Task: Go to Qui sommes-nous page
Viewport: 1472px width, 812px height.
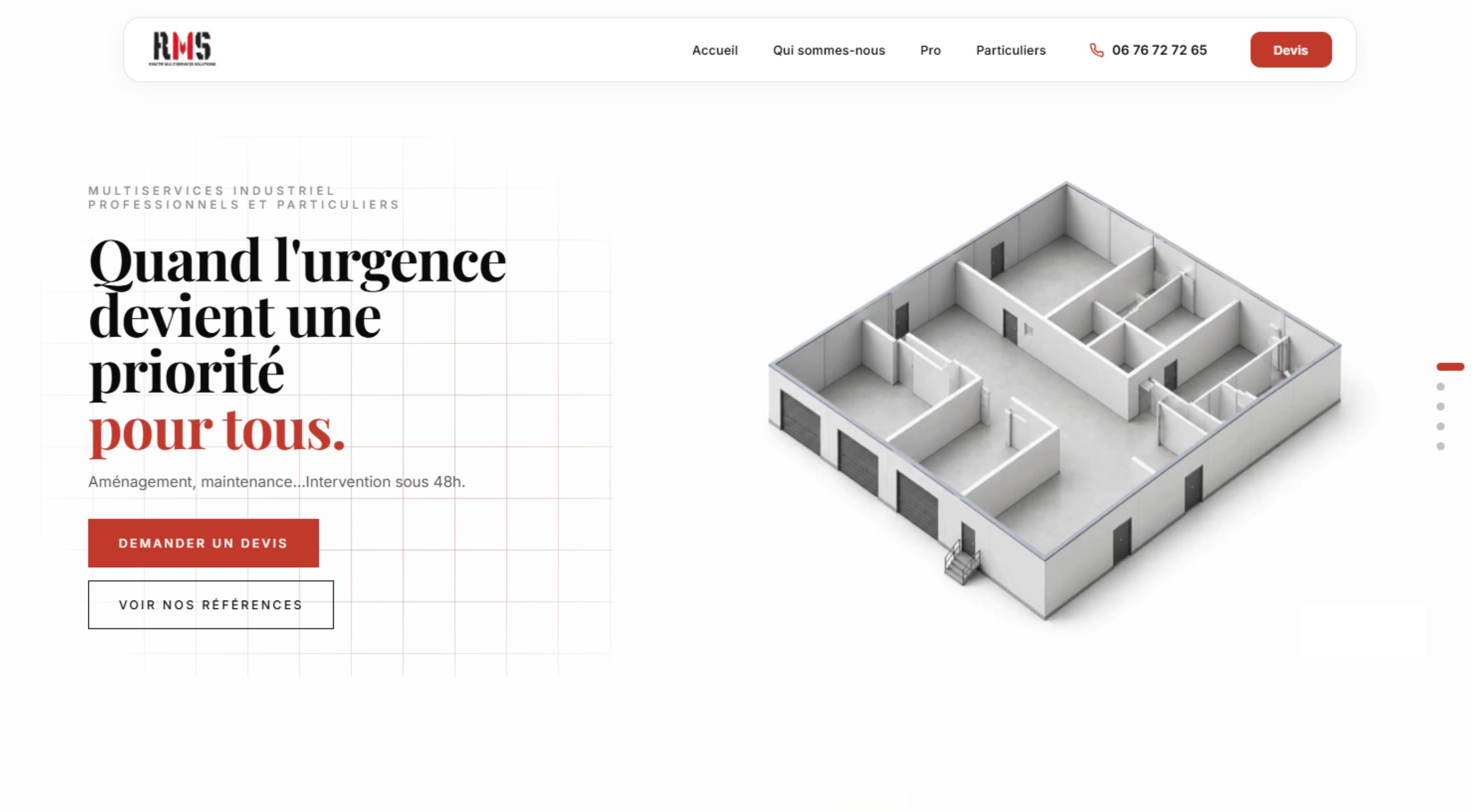Action: 829,50
